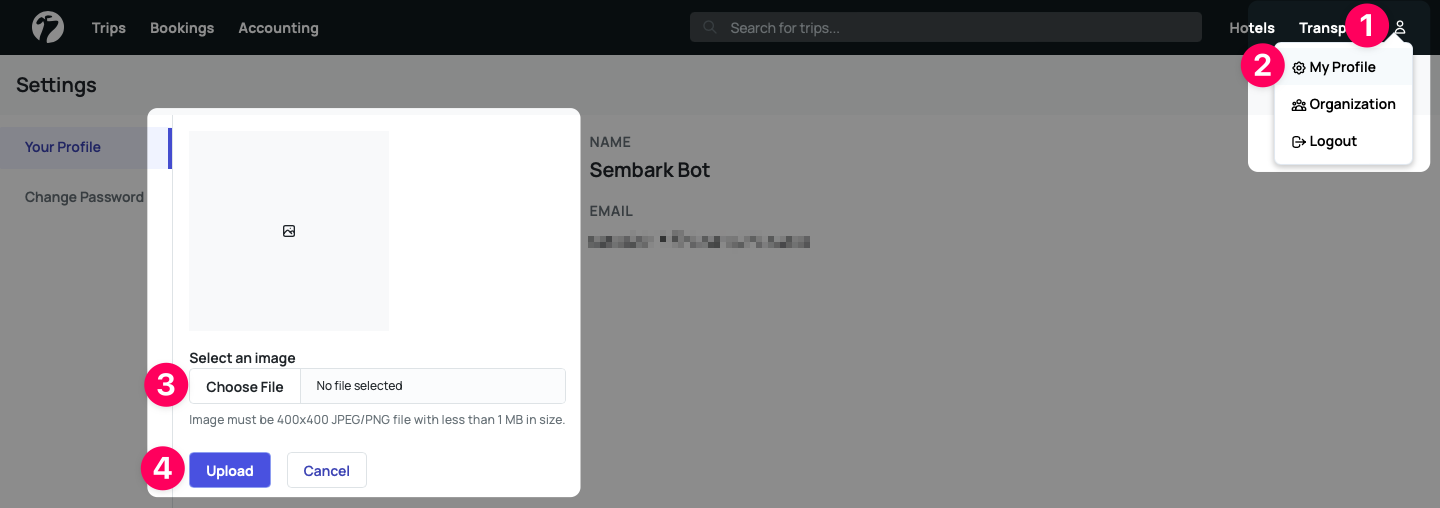Cancel the image upload dialog
Image resolution: width=1440 pixels, height=508 pixels.
[x=326, y=470]
